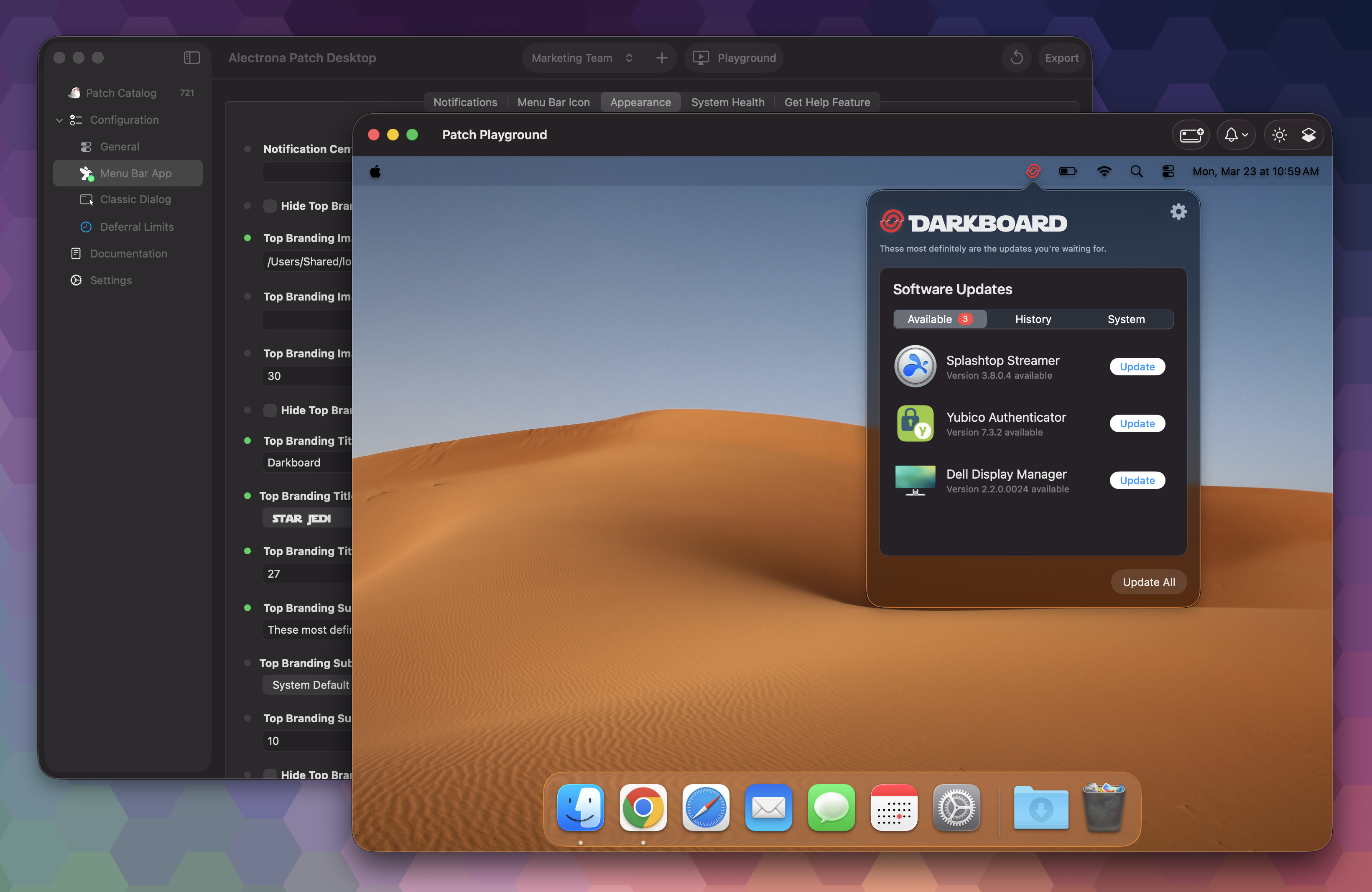Toggle green dot for the STAR JEDI font setting
This screenshot has width=1372, height=892.
click(247, 496)
